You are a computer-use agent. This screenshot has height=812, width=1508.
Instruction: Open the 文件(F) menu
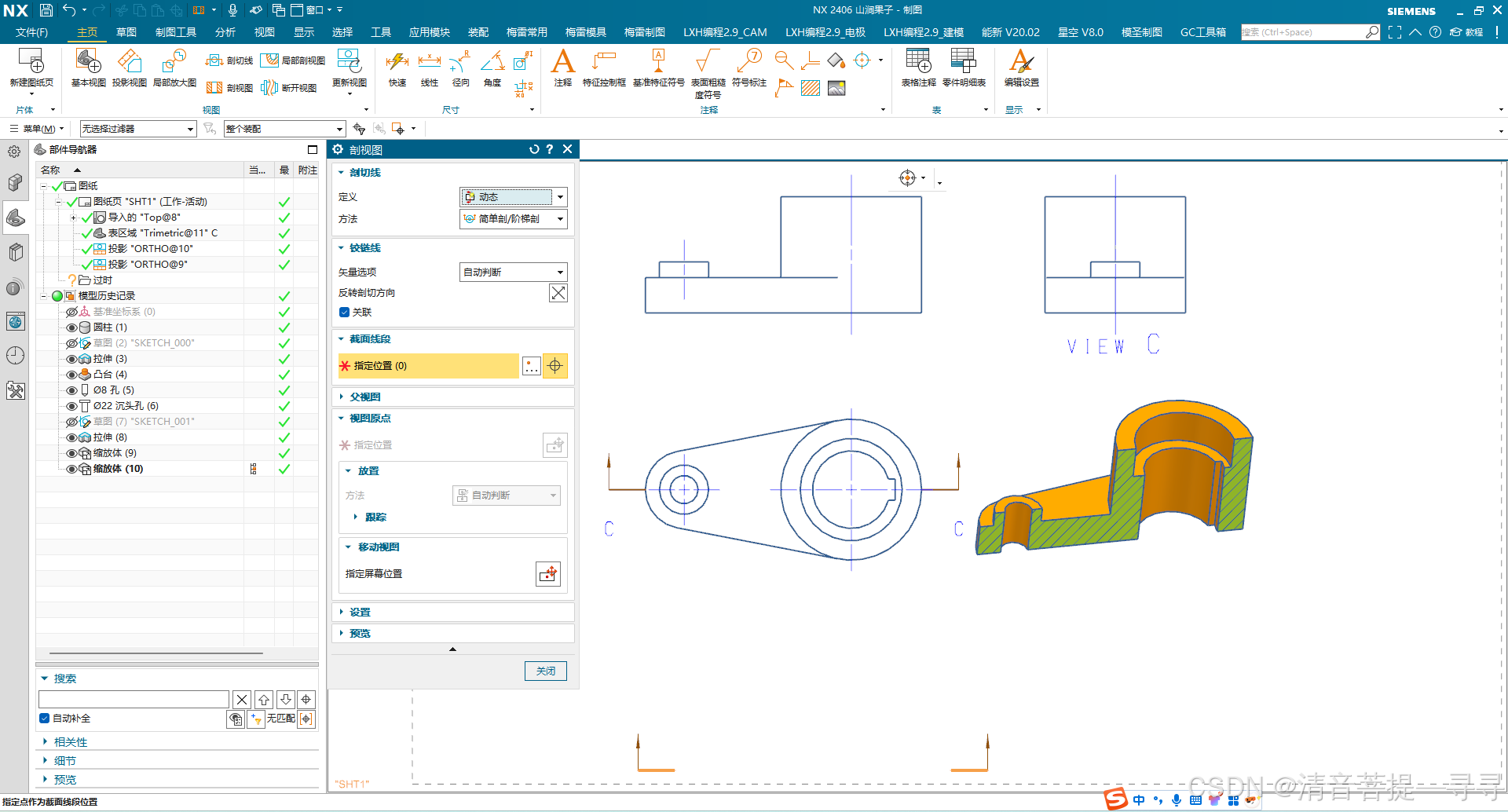tap(31, 32)
